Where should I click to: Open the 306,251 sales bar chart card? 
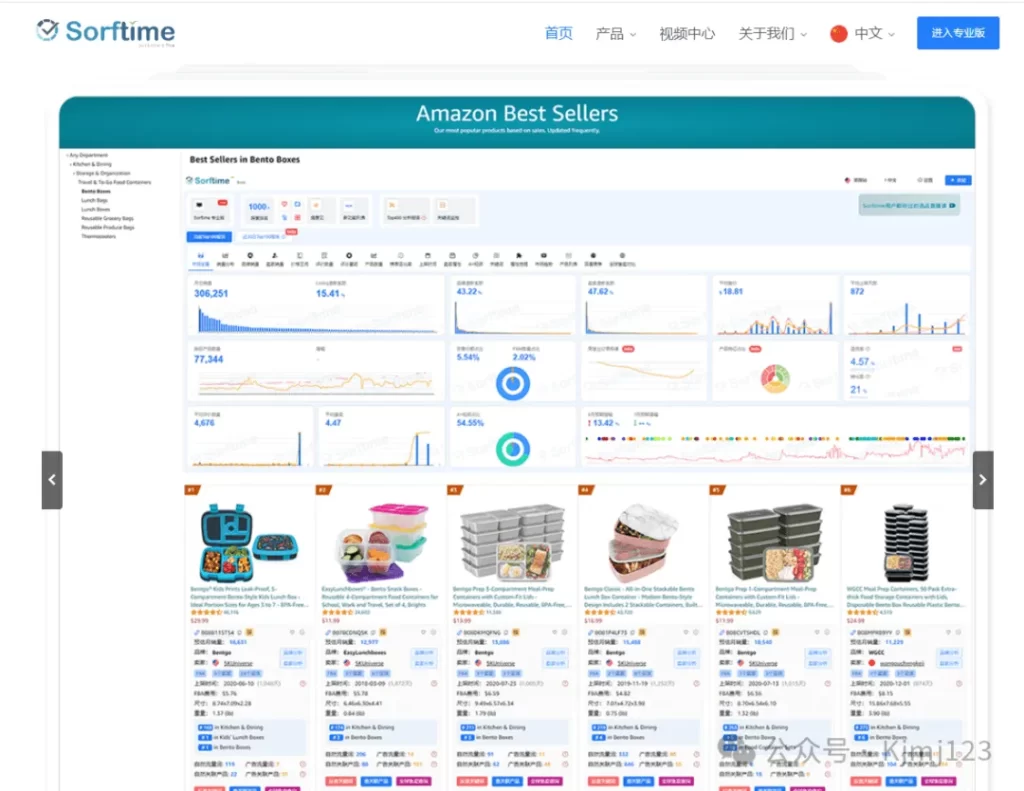click(x=316, y=306)
